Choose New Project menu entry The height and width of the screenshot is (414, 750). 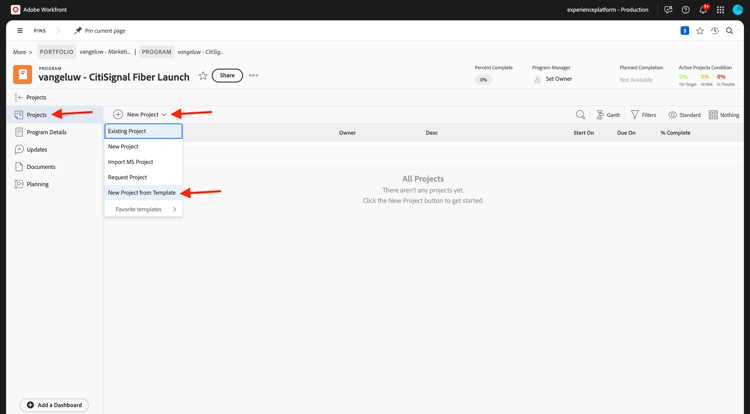143,146
